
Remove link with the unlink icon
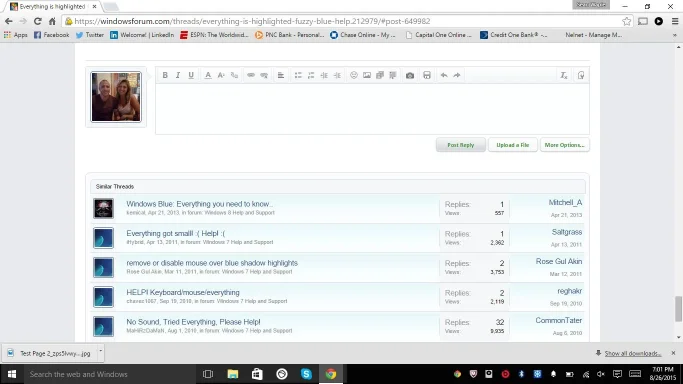point(264,75)
